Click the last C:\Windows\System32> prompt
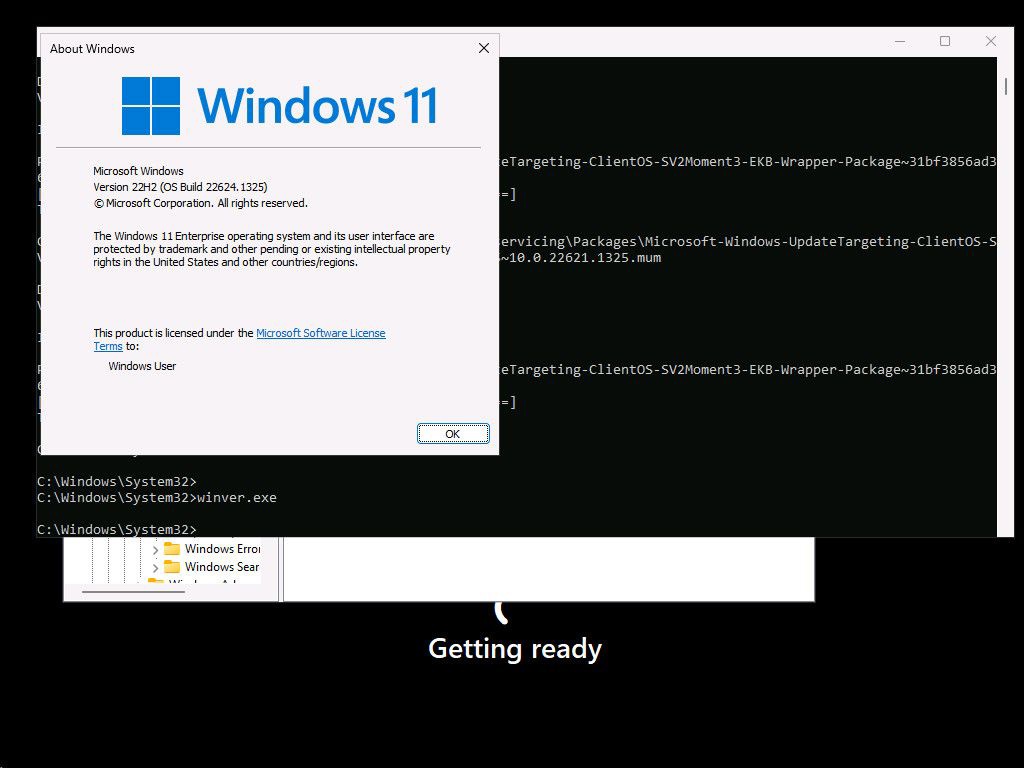This screenshot has height=768, width=1024. coord(116,529)
